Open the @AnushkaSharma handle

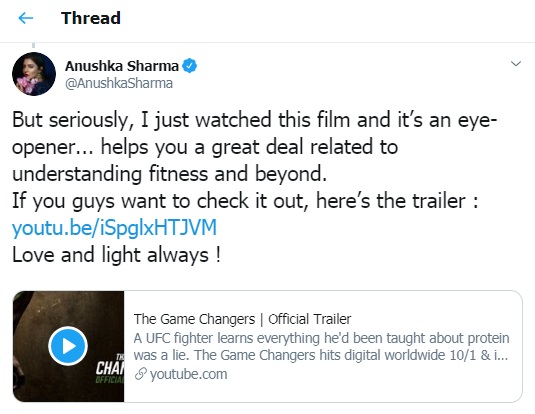(119, 83)
